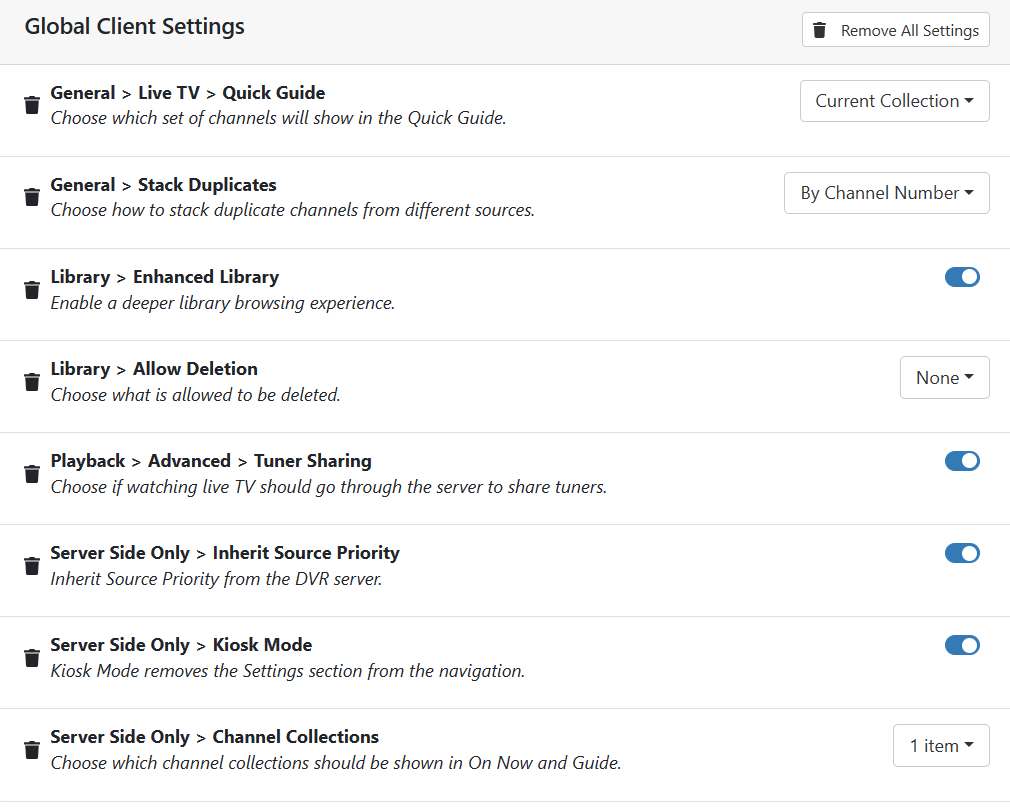
Task: Expand the 1 item Channel Collections dropdown
Action: coord(940,746)
